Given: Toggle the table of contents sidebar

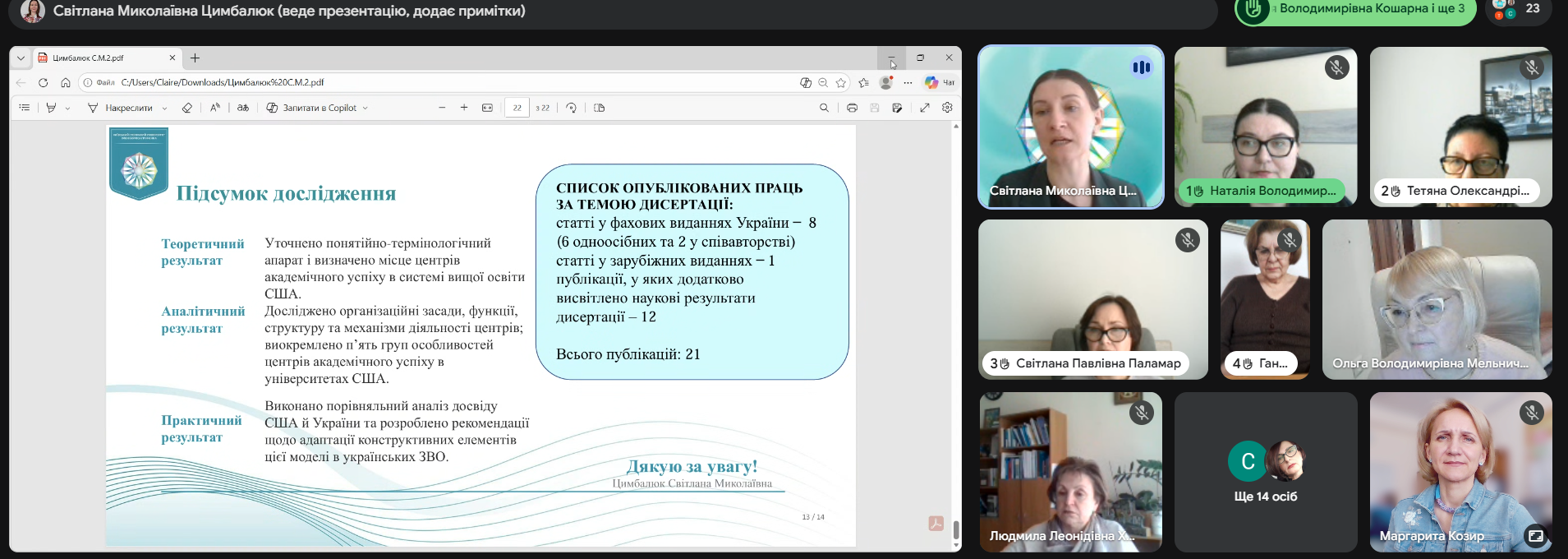Looking at the screenshot, I should [25, 108].
